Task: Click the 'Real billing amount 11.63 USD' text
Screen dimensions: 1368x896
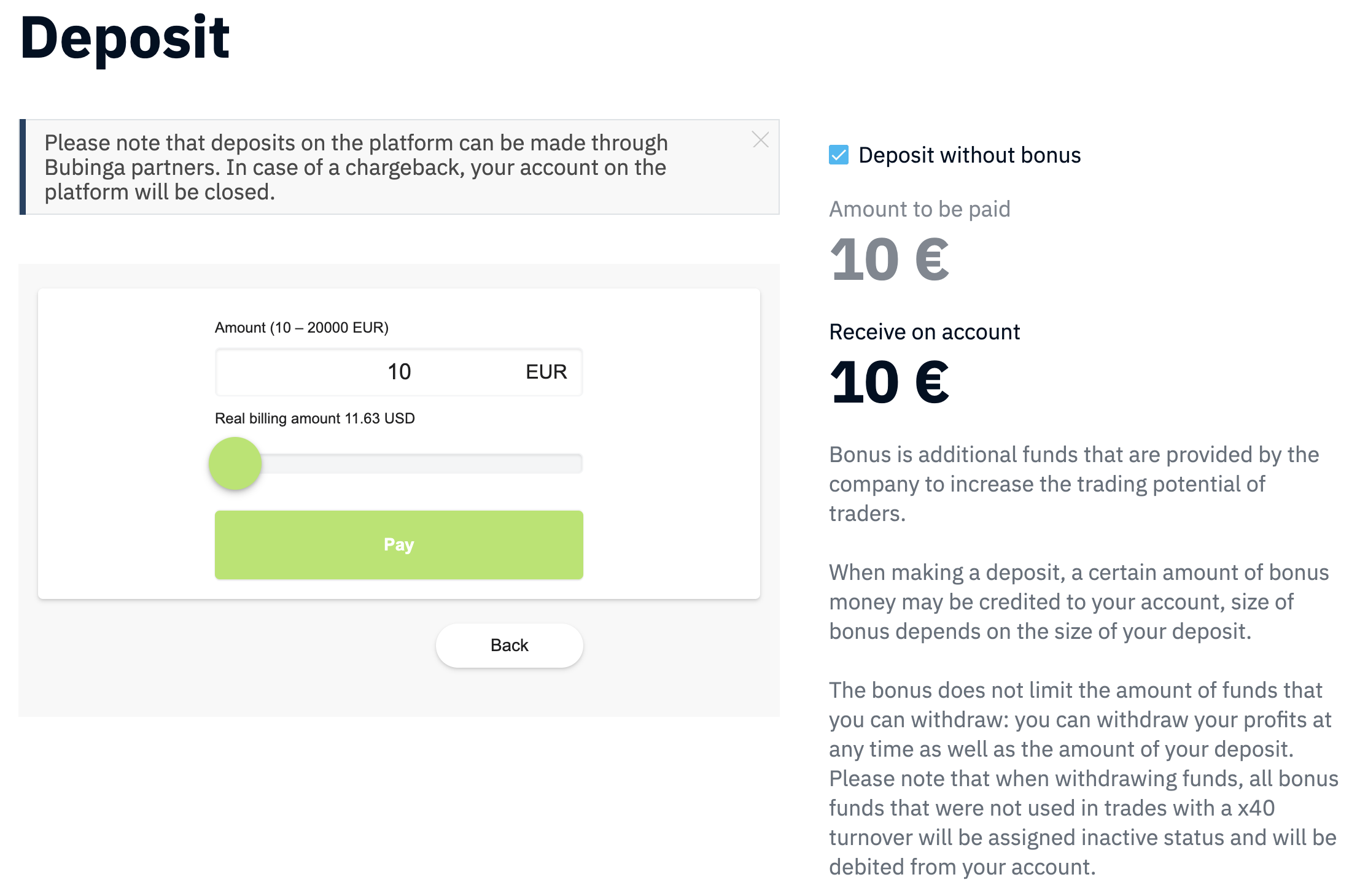Action: point(314,419)
